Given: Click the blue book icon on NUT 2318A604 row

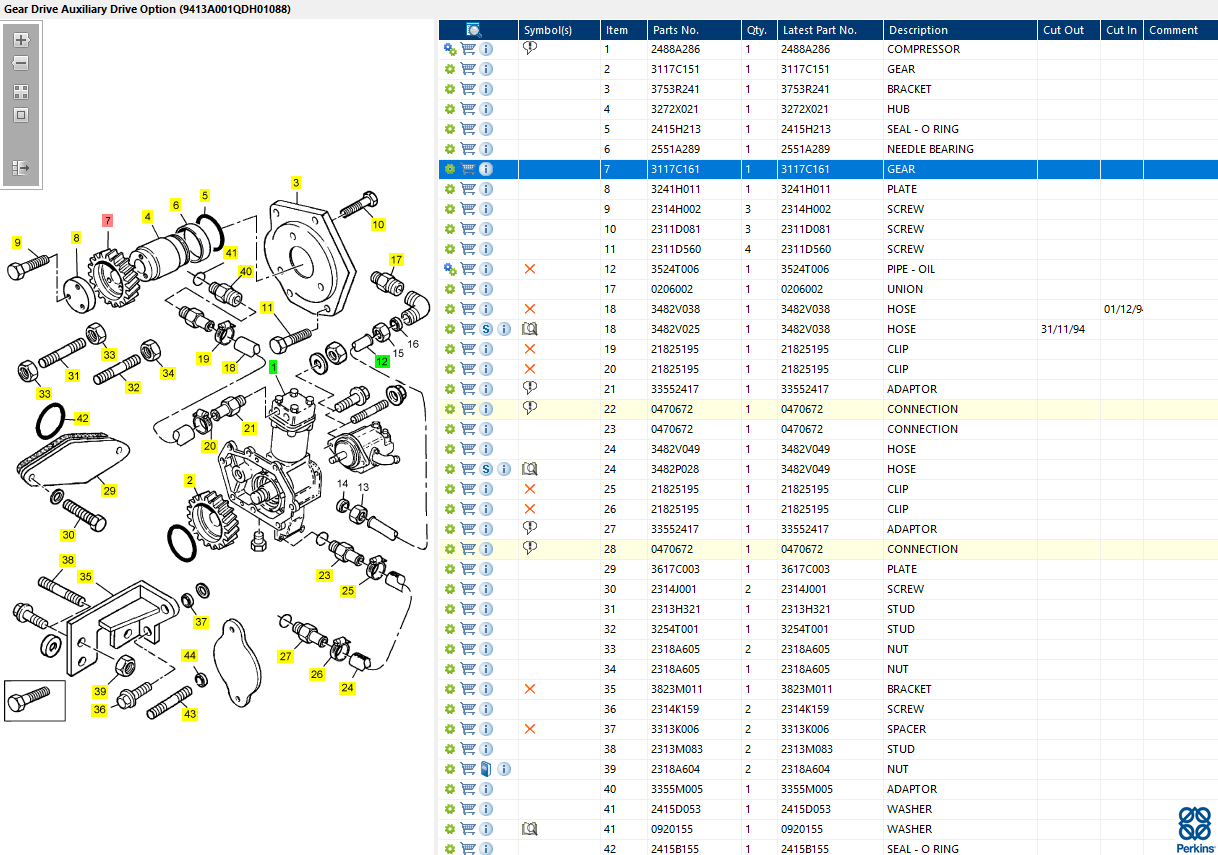Looking at the screenshot, I should [x=486, y=769].
